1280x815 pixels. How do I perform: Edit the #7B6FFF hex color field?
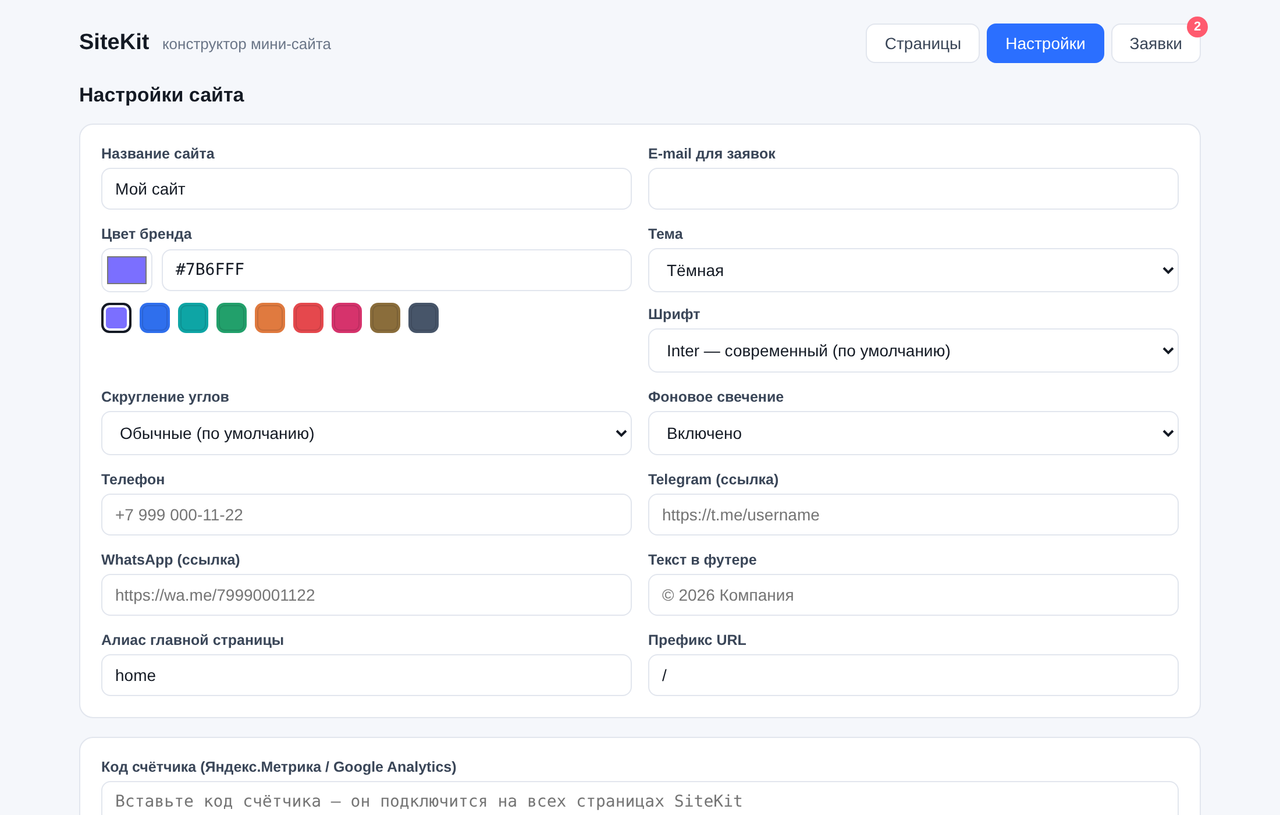pos(397,270)
